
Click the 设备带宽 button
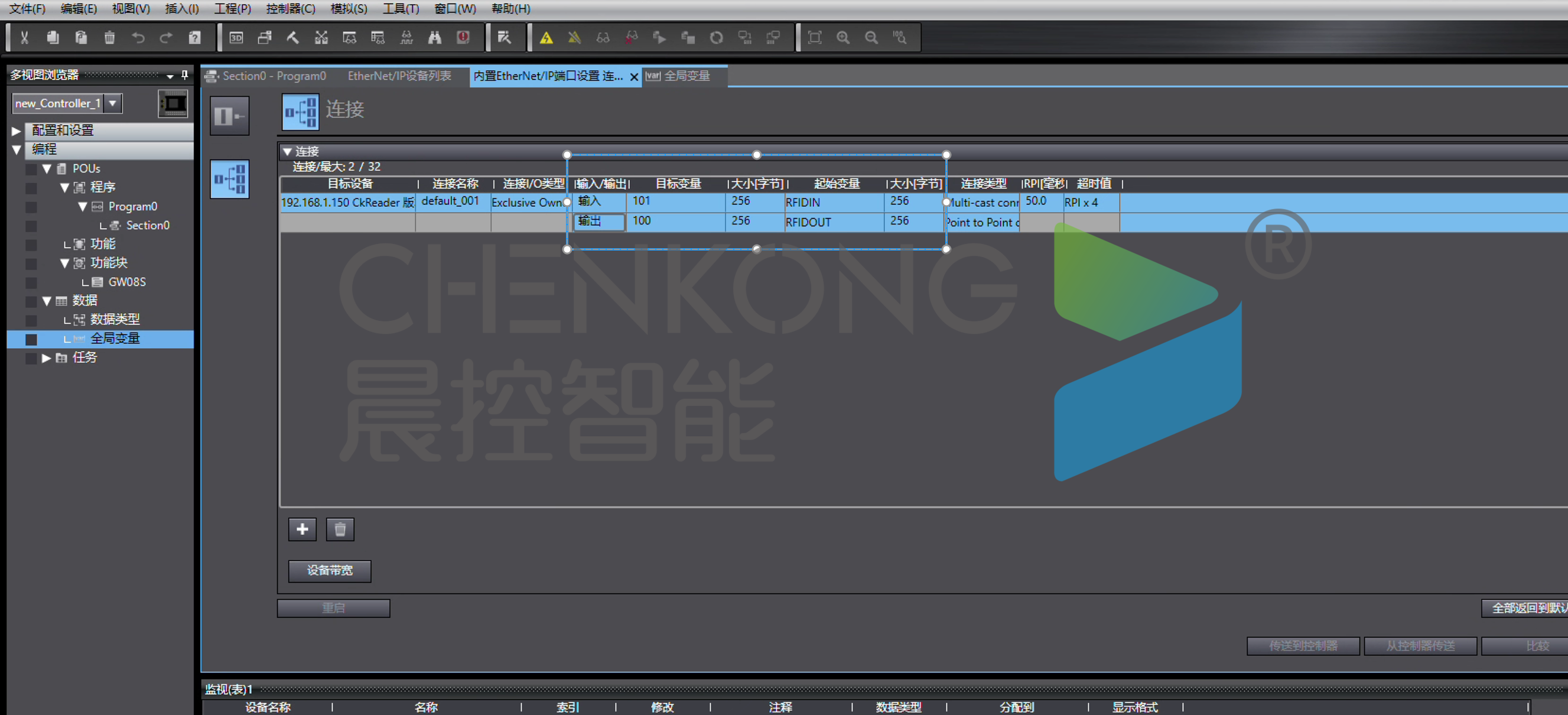[329, 571]
